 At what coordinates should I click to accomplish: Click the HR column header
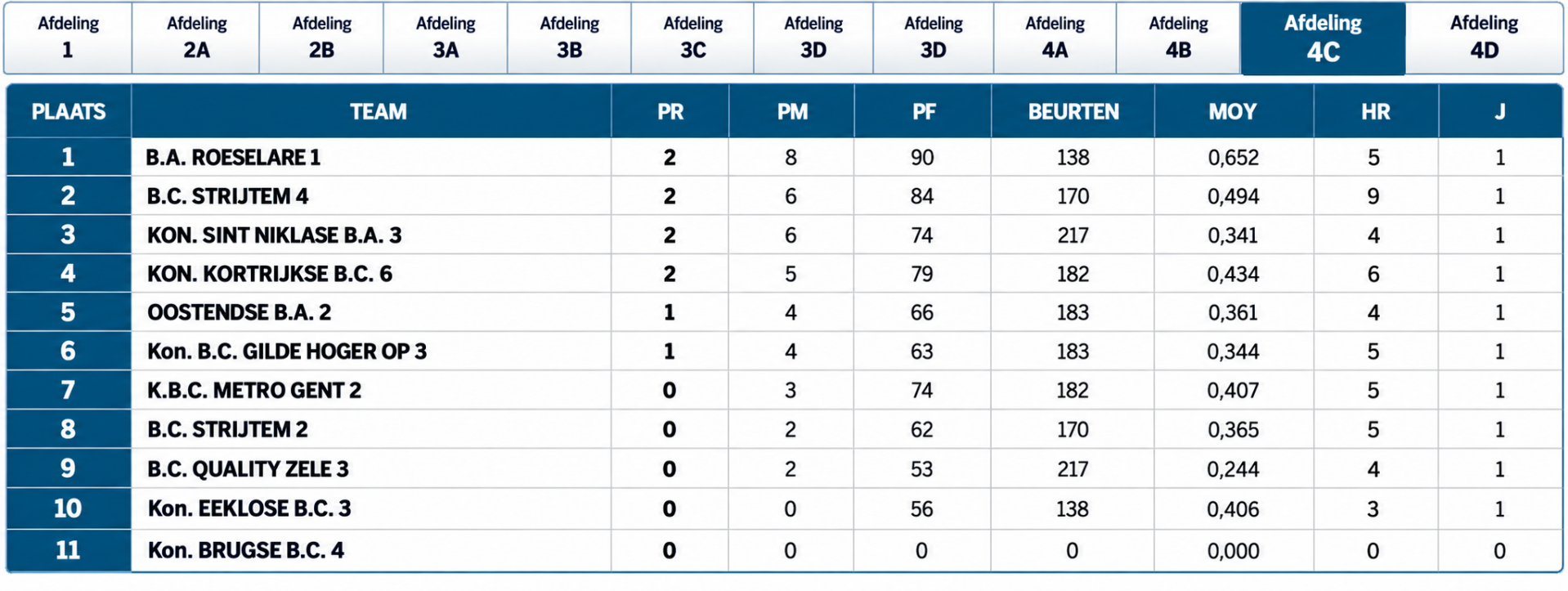[x=1375, y=111]
